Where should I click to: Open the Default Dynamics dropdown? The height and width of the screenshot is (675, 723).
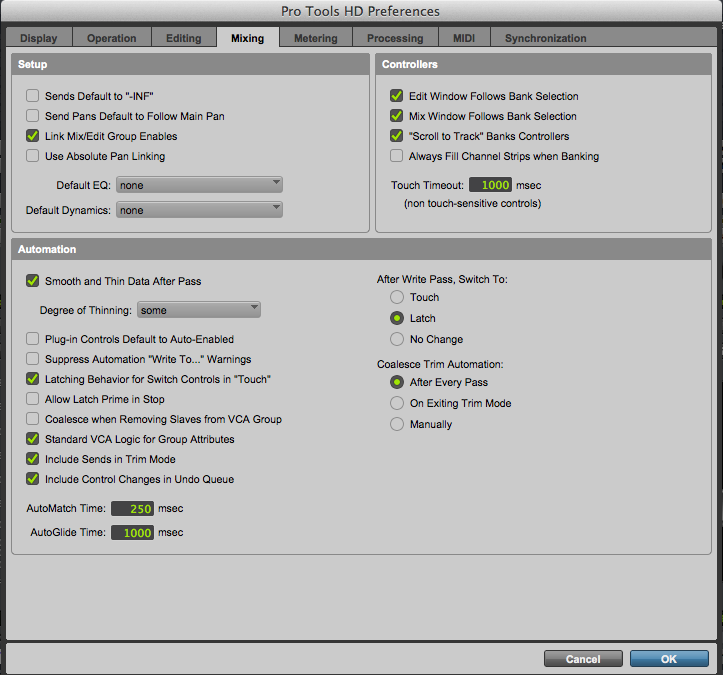(199, 210)
